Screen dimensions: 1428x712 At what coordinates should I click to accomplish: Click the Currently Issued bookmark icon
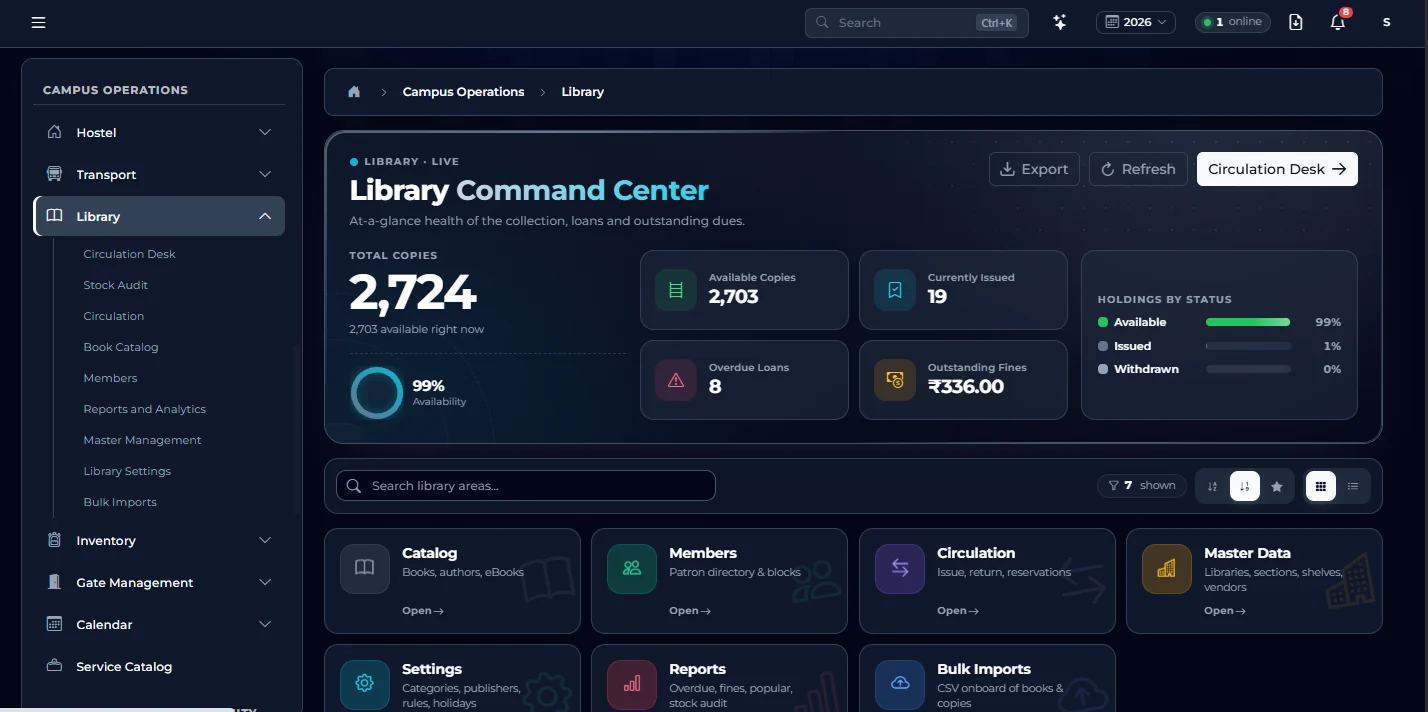pos(895,290)
